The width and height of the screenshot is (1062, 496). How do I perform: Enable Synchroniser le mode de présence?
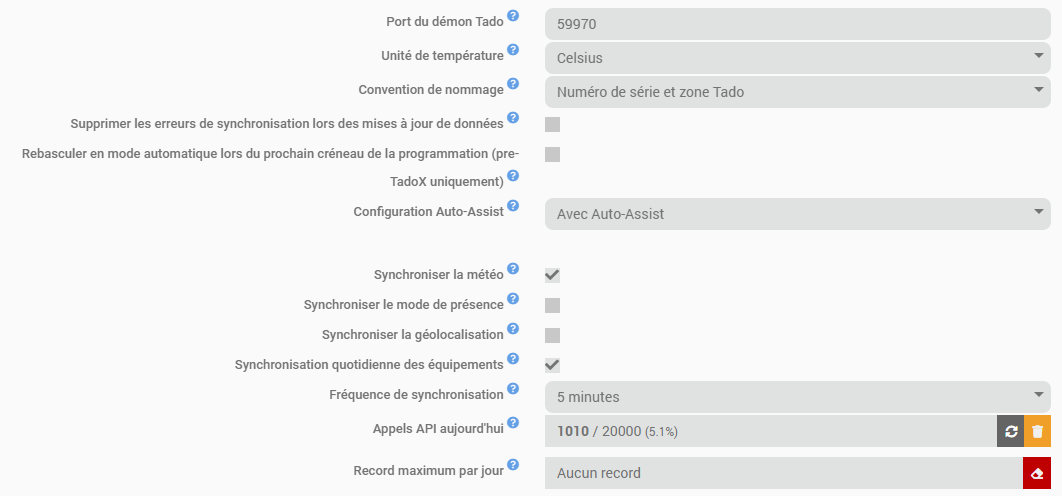(x=552, y=305)
